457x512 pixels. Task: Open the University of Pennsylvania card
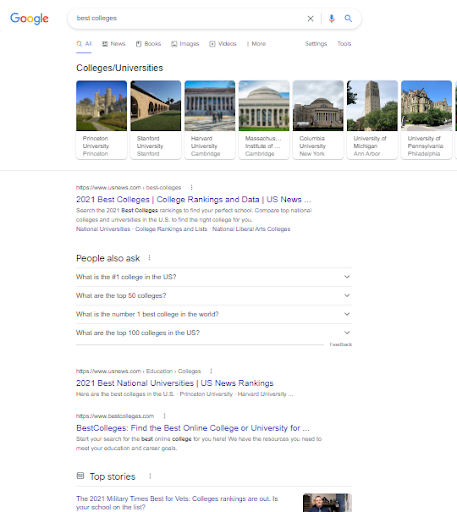coord(426,120)
